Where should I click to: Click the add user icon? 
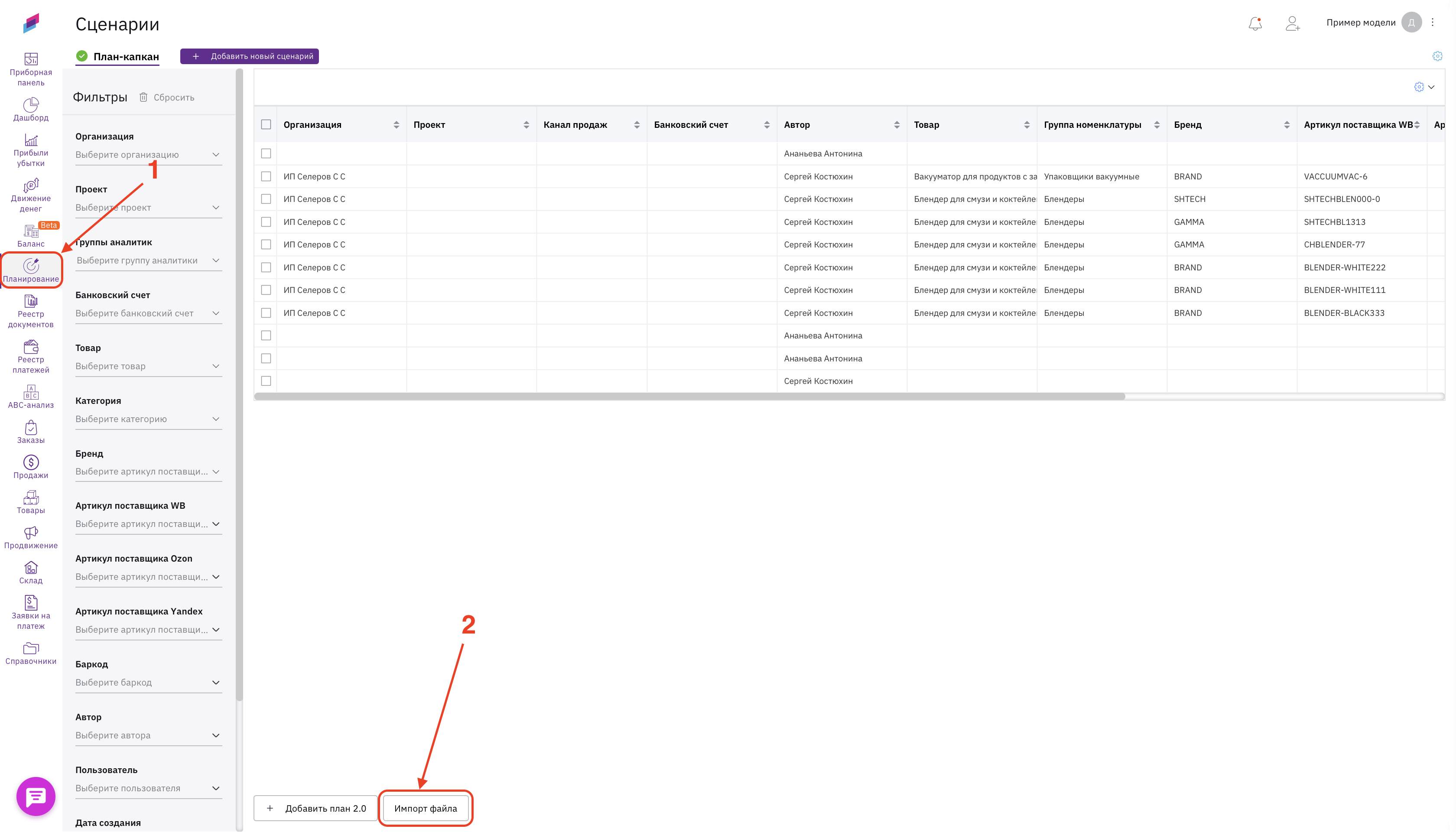(1292, 23)
